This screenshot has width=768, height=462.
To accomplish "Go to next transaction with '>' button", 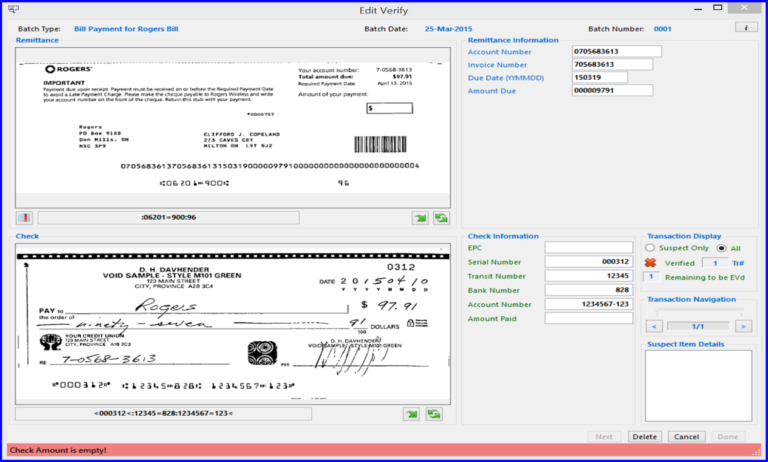I will pos(744,326).
